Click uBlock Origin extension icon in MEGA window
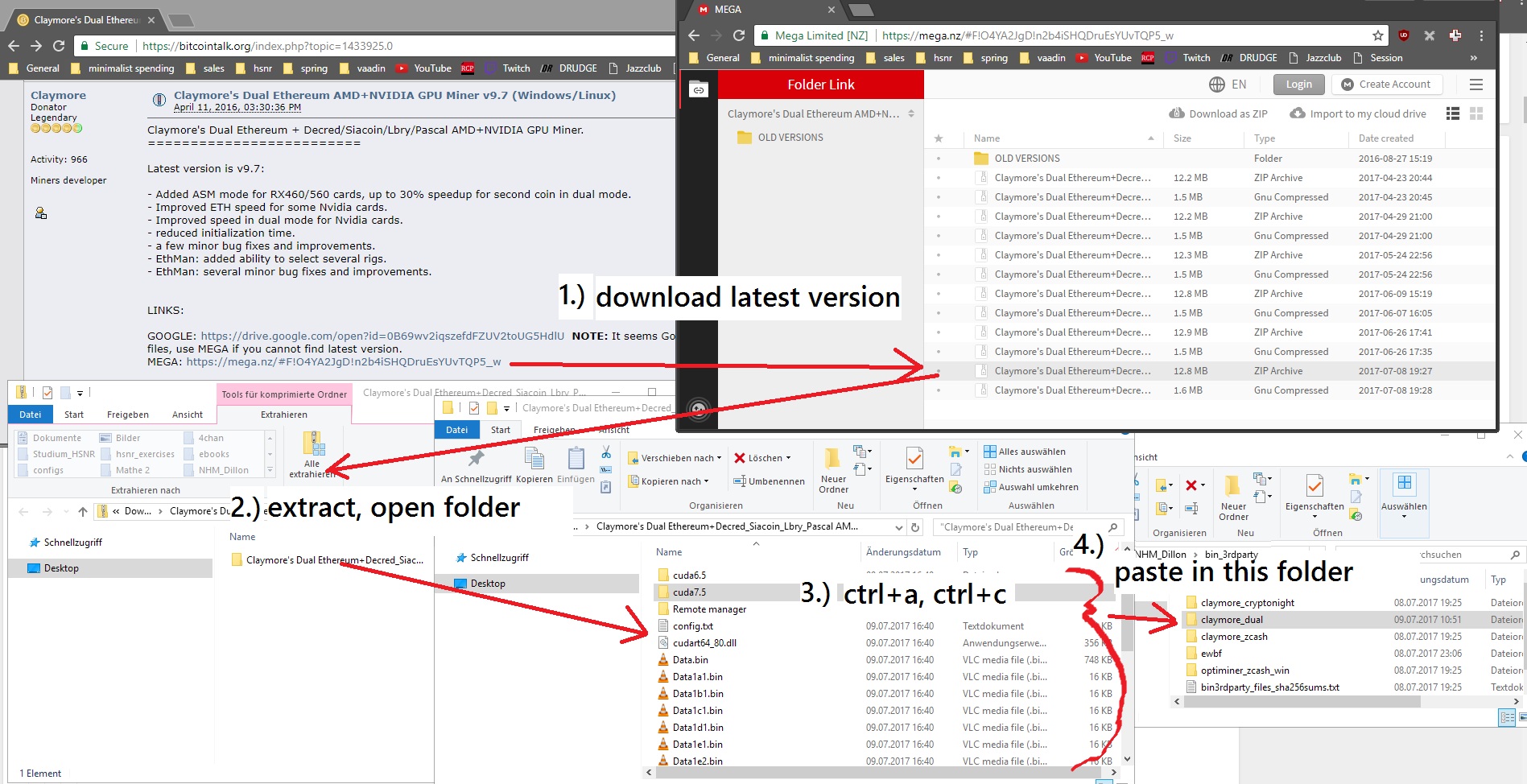 [1403, 35]
